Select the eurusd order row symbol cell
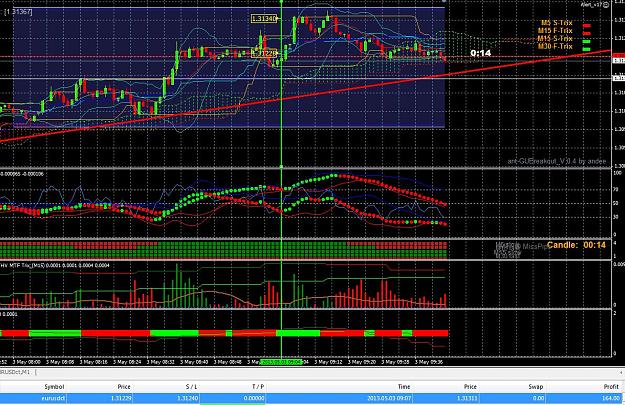The height and width of the screenshot is (405, 625). point(53,398)
